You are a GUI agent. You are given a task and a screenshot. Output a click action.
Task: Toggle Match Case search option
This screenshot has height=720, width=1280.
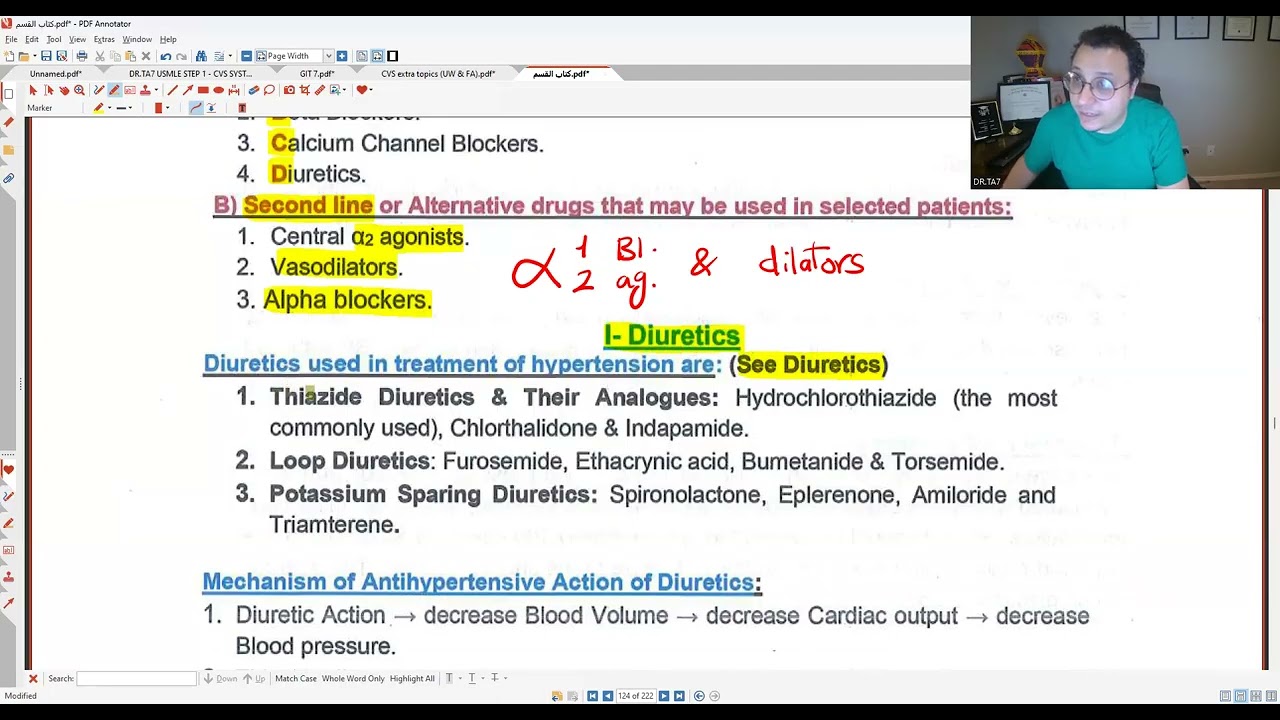click(295, 678)
